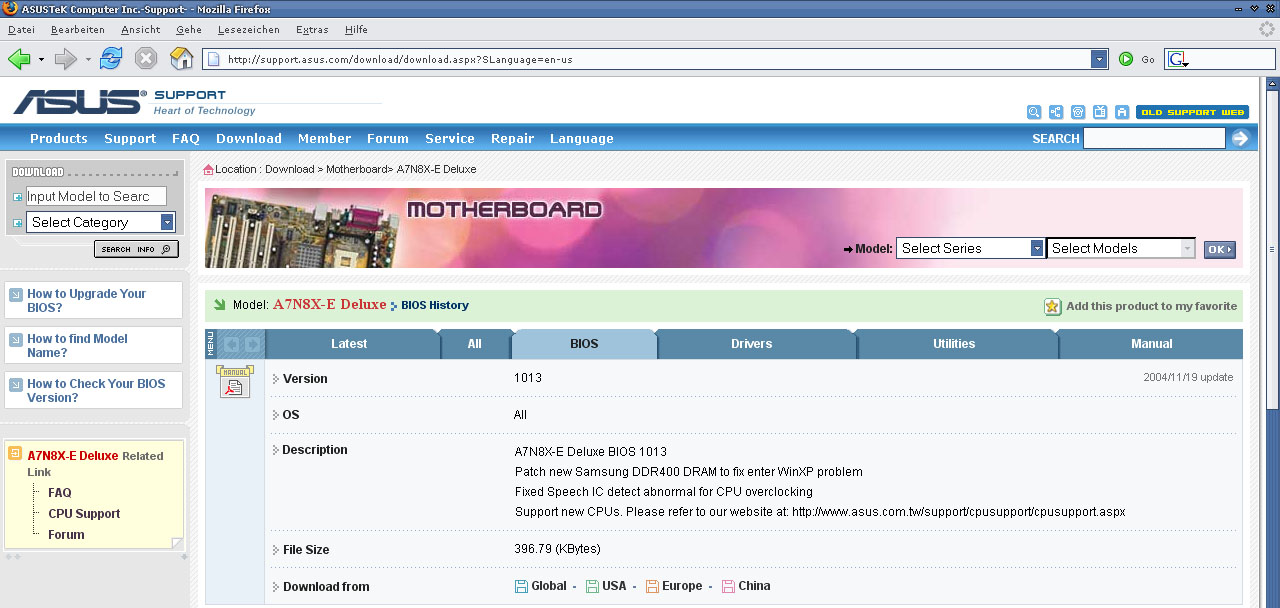The image size is (1280, 608).
Task: Open the Hilfe menu
Action: 356,30
